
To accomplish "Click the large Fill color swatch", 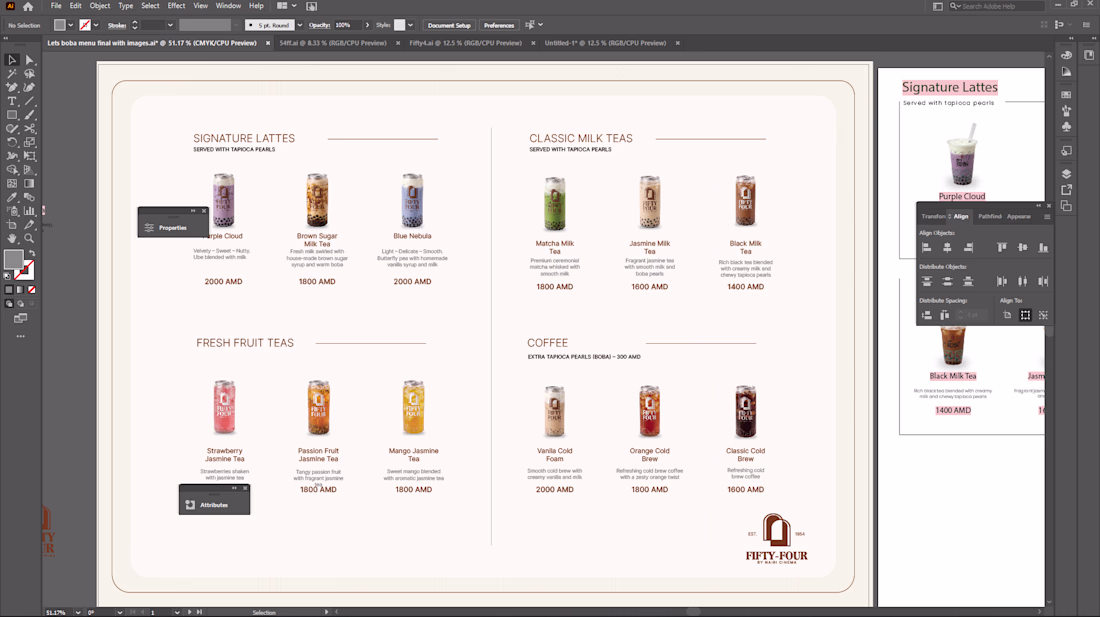I will click(x=13, y=259).
